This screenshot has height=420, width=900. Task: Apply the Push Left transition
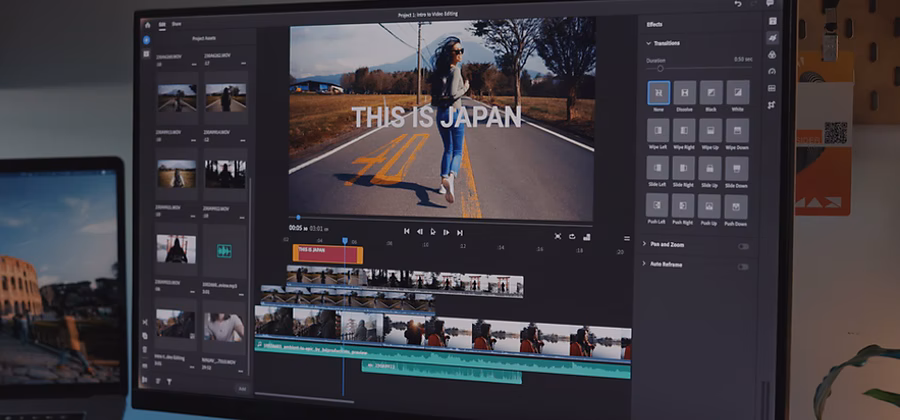657,205
